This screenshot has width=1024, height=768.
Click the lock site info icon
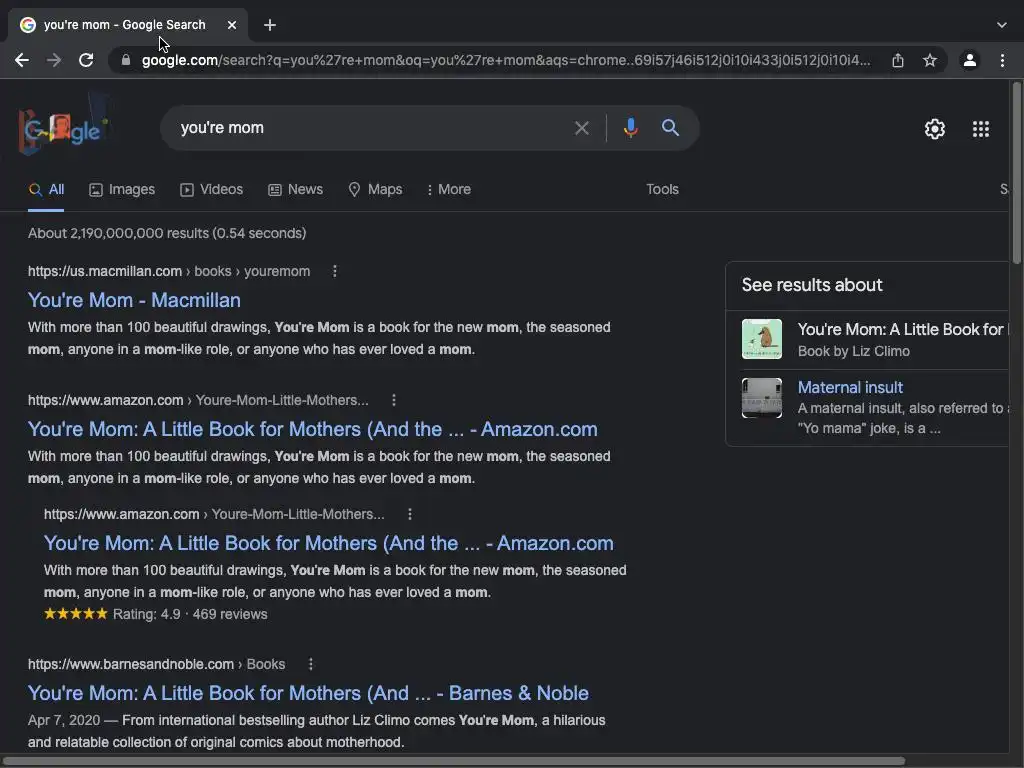pyautogui.click(x=126, y=60)
